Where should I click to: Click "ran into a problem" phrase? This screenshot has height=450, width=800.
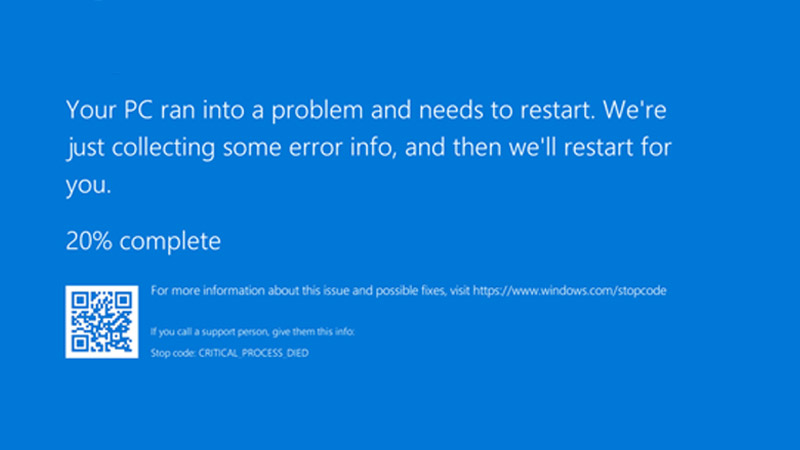(x=234, y=107)
